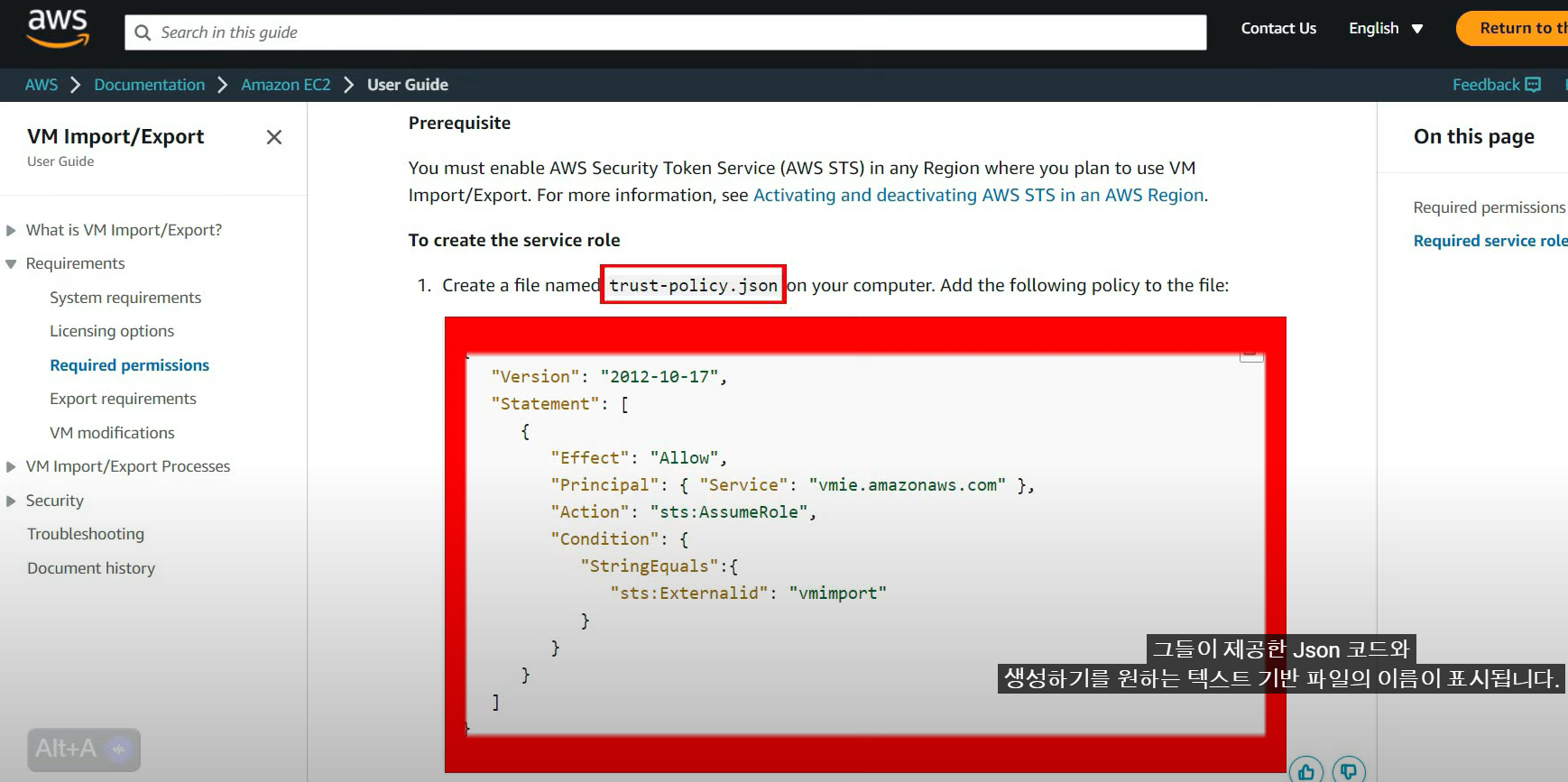Expand What is VM Import/Export?

[11, 230]
